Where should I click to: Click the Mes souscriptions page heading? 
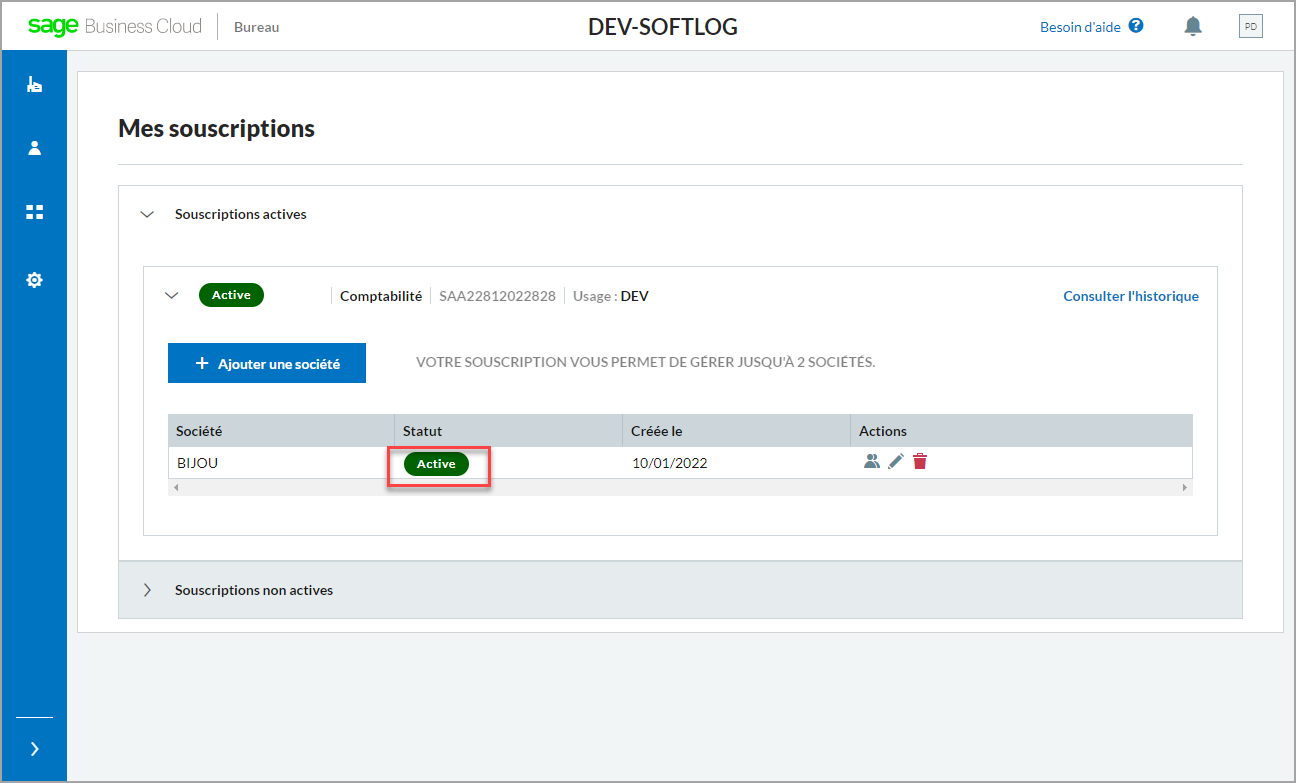click(x=216, y=128)
